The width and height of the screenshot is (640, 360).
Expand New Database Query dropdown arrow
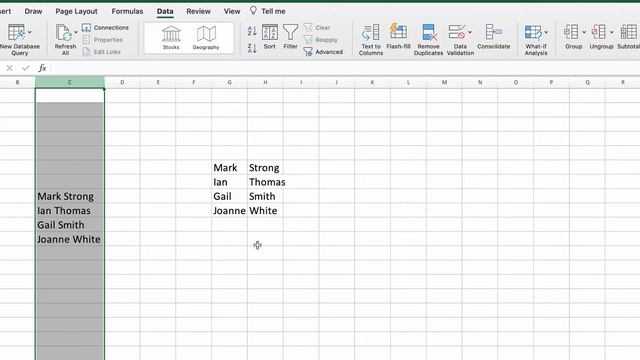[x=30, y=32]
